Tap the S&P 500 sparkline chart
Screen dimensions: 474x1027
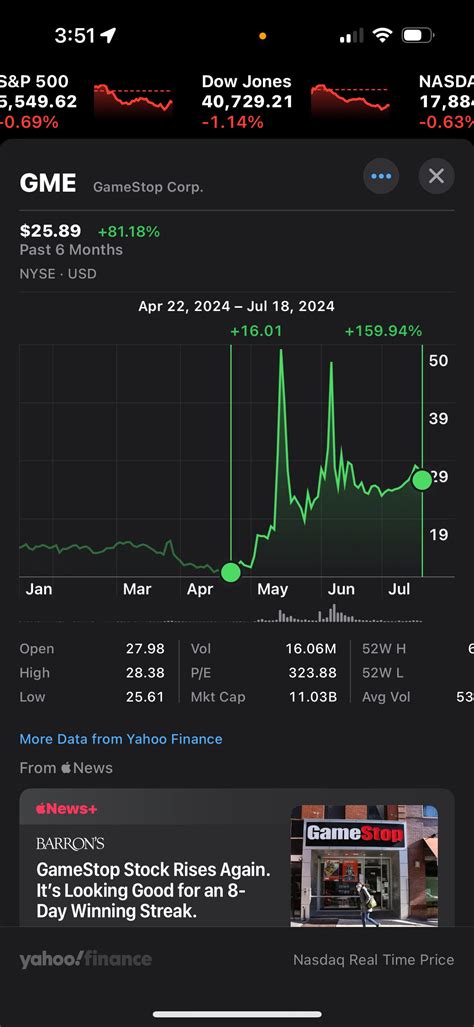tap(134, 100)
